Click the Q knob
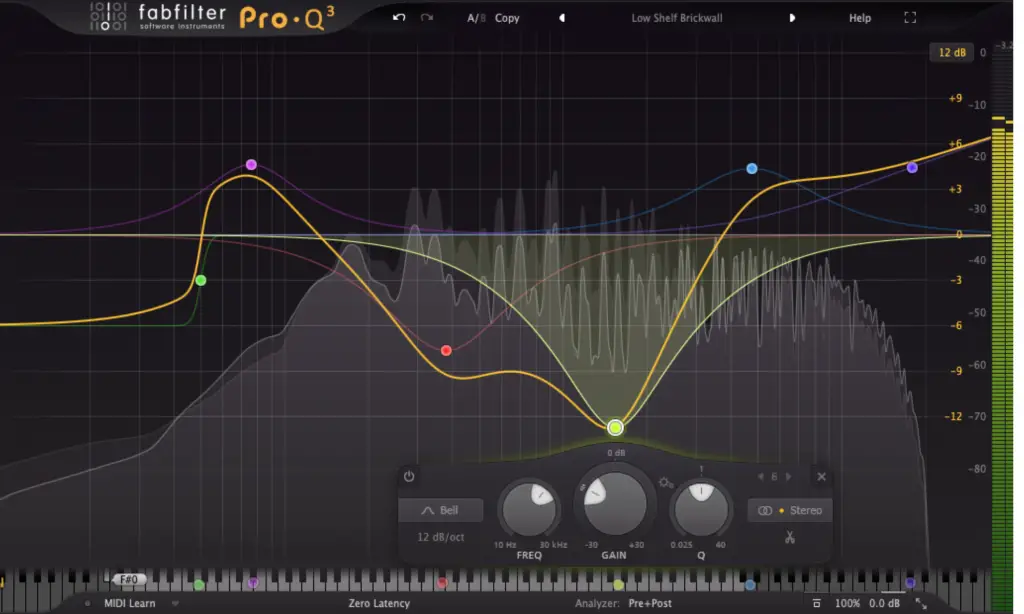 click(x=701, y=509)
